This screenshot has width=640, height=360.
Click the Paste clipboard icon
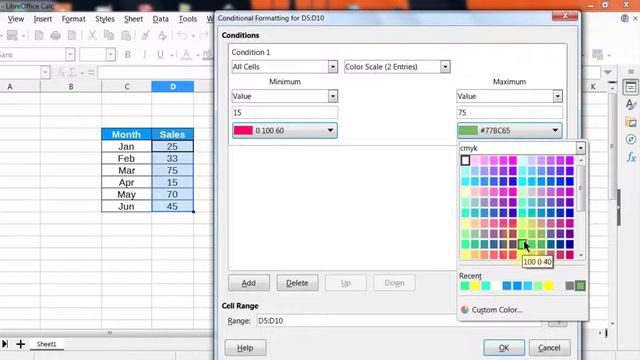(127, 36)
